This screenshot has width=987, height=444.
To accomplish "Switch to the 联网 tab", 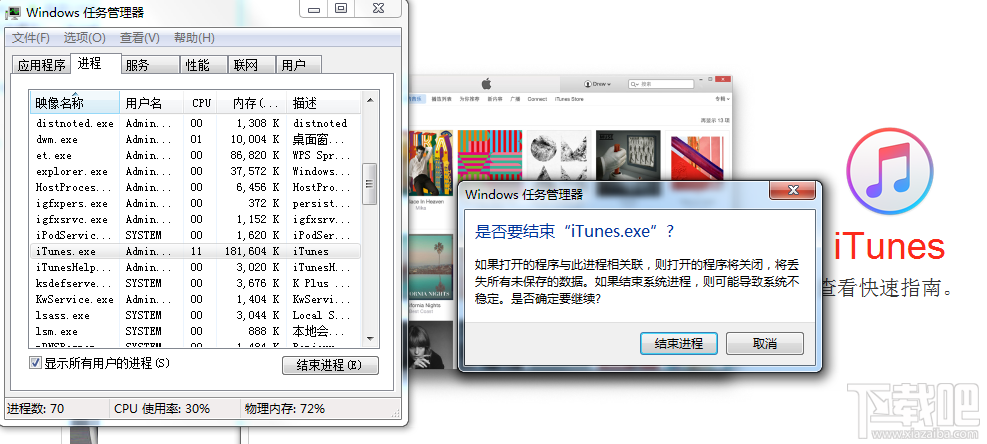I will pos(252,65).
